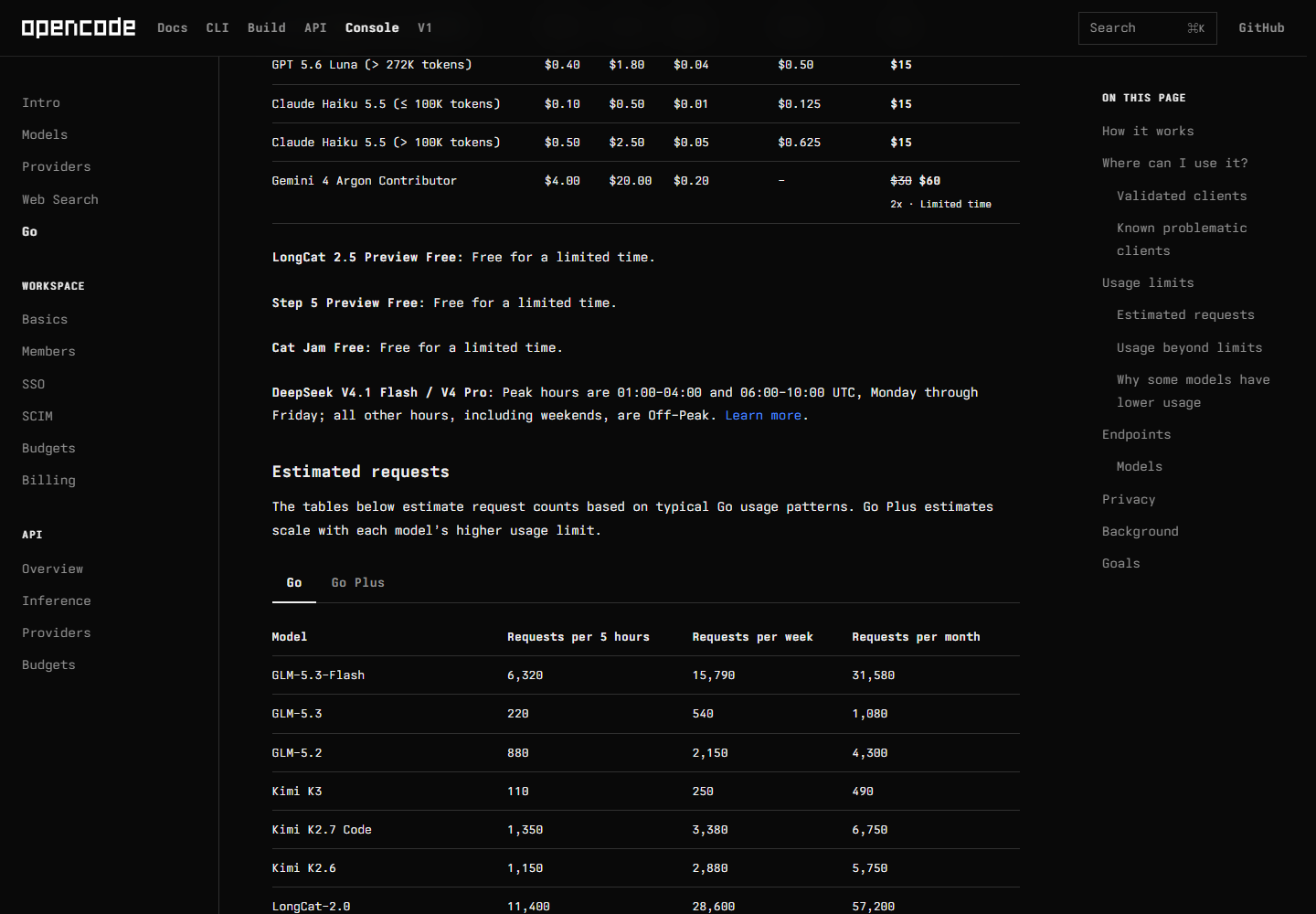Viewport: 1316px width, 914px height.
Task: Jump to Usage beyond limits
Action: pyautogui.click(x=1189, y=347)
